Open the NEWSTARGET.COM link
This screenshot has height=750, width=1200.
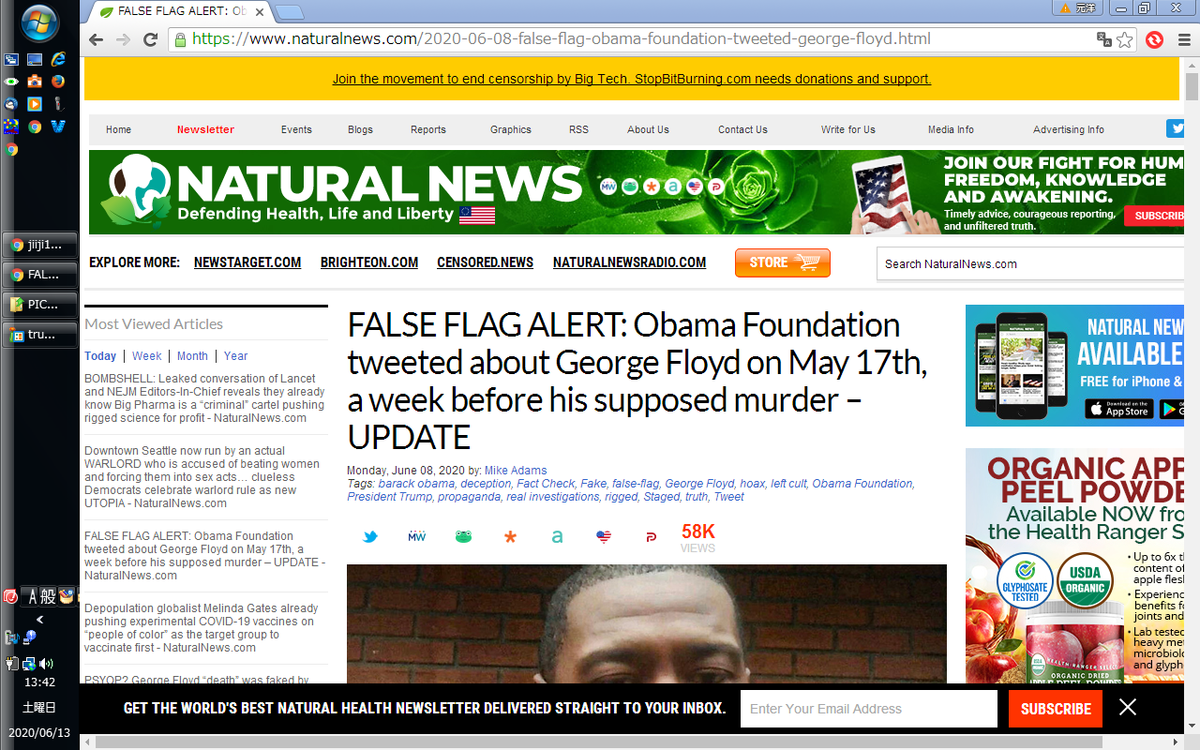[247, 263]
